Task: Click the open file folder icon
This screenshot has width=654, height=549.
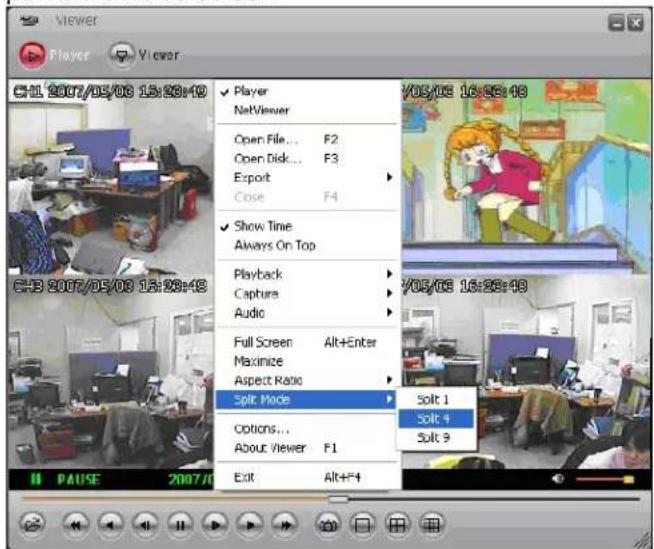Action: [30, 522]
